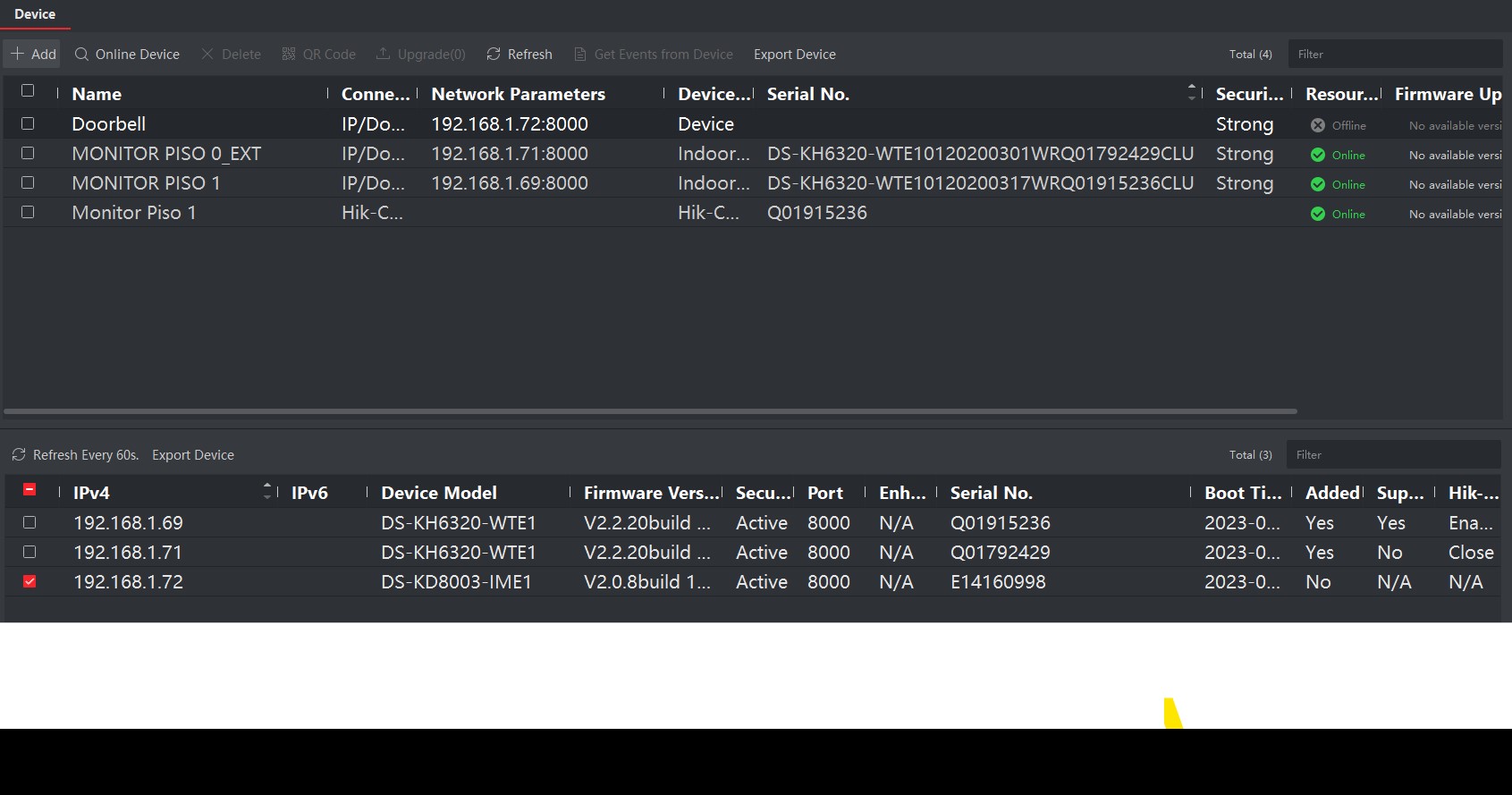Click the Refresh icon in toolbar

[494, 55]
